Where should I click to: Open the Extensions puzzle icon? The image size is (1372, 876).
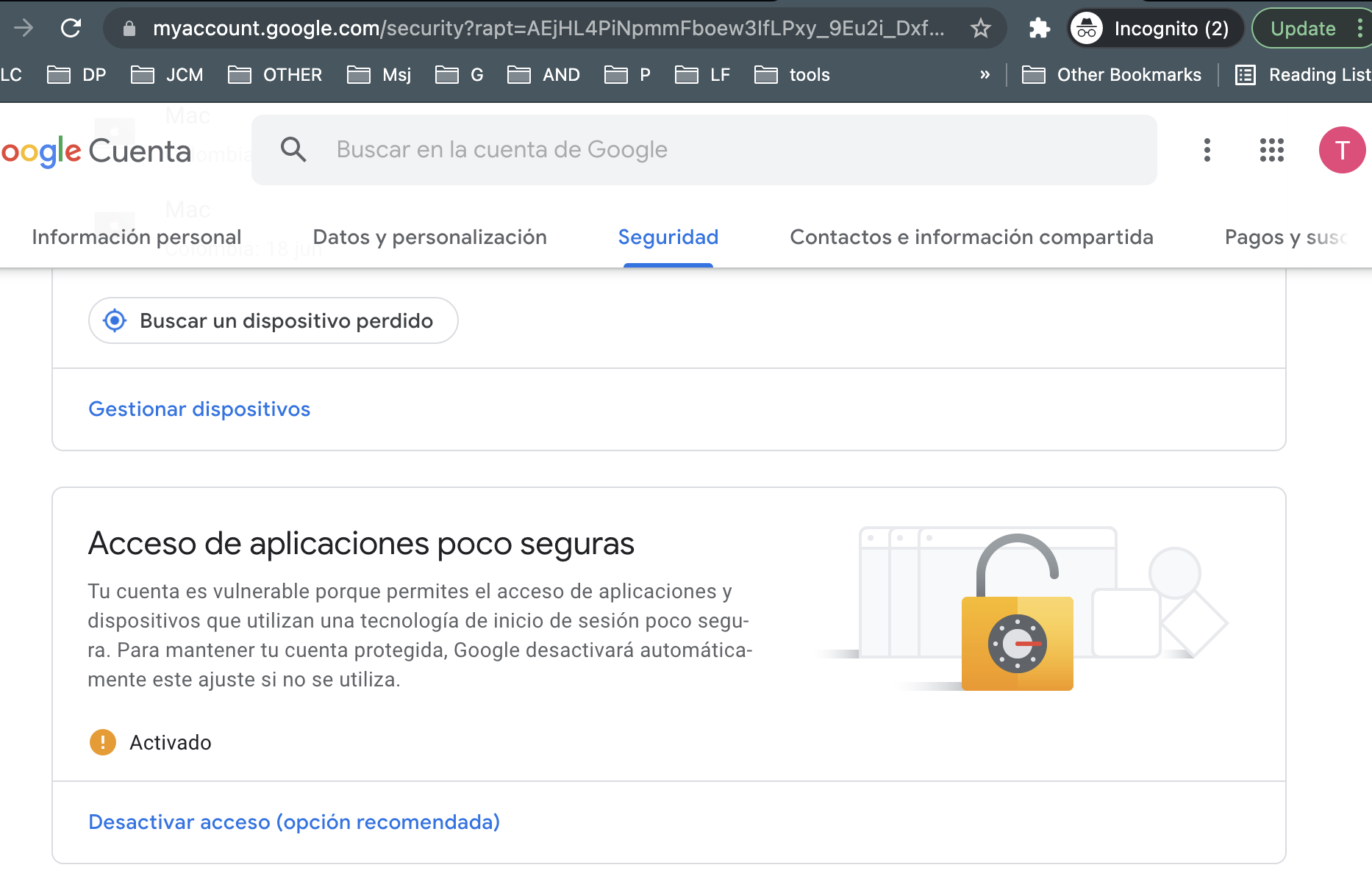tap(1039, 29)
